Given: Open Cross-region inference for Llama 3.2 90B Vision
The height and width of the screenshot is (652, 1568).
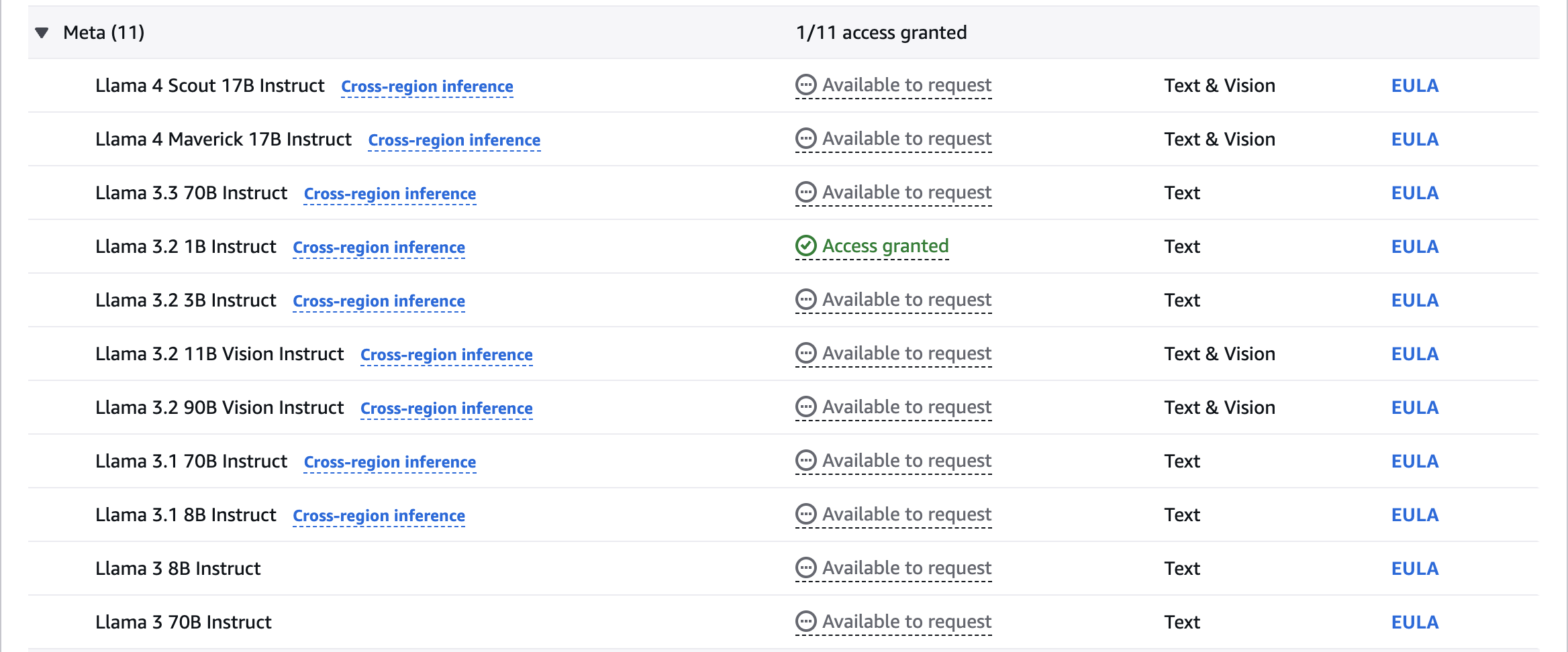Looking at the screenshot, I should (446, 409).
